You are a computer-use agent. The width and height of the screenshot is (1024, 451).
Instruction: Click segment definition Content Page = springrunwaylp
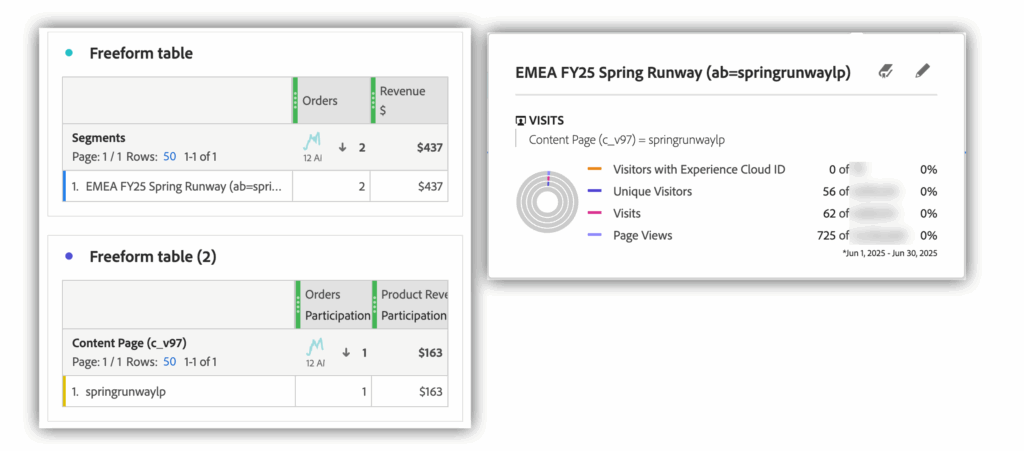coord(627,140)
